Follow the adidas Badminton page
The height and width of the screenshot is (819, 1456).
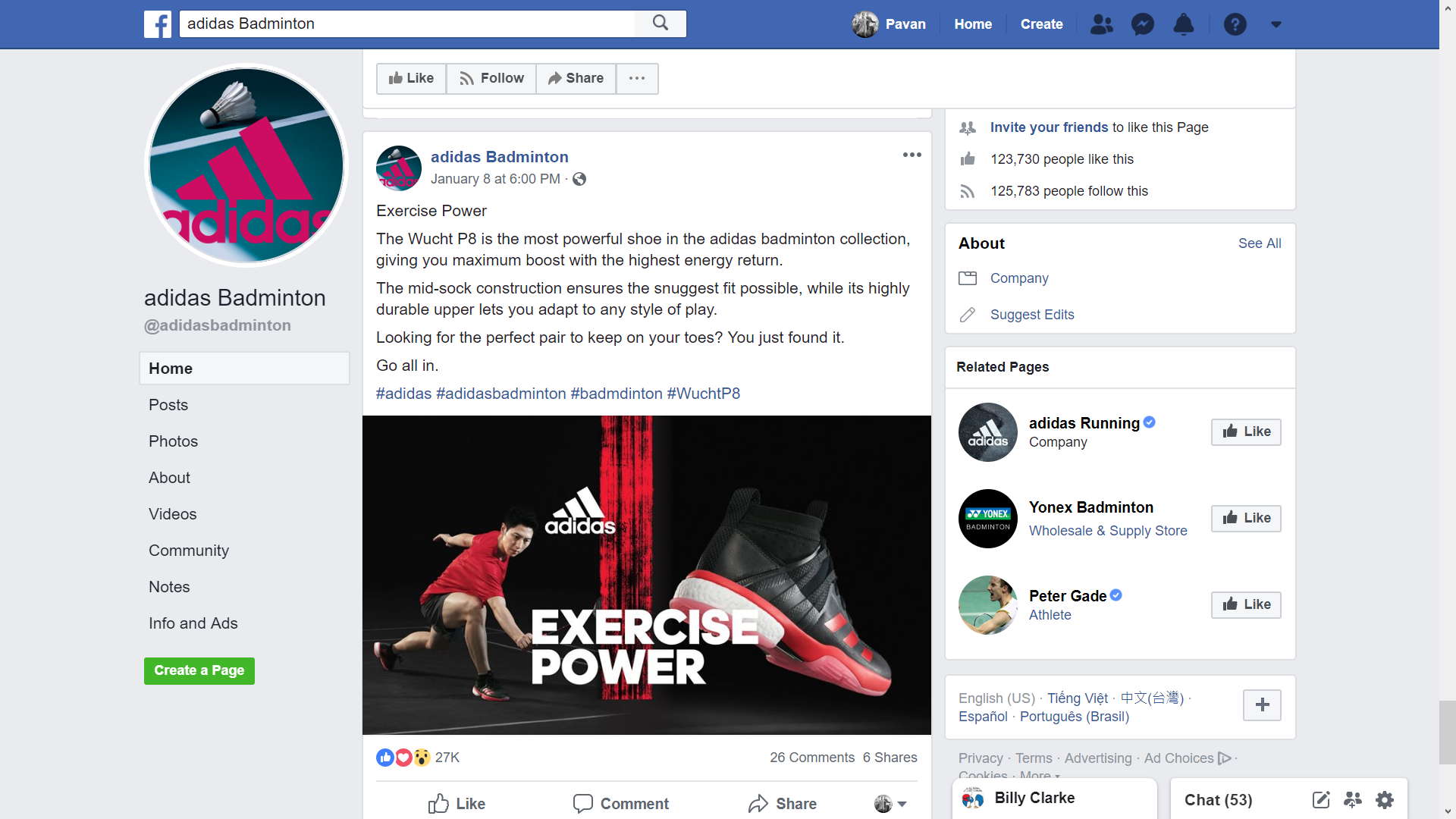tap(491, 78)
